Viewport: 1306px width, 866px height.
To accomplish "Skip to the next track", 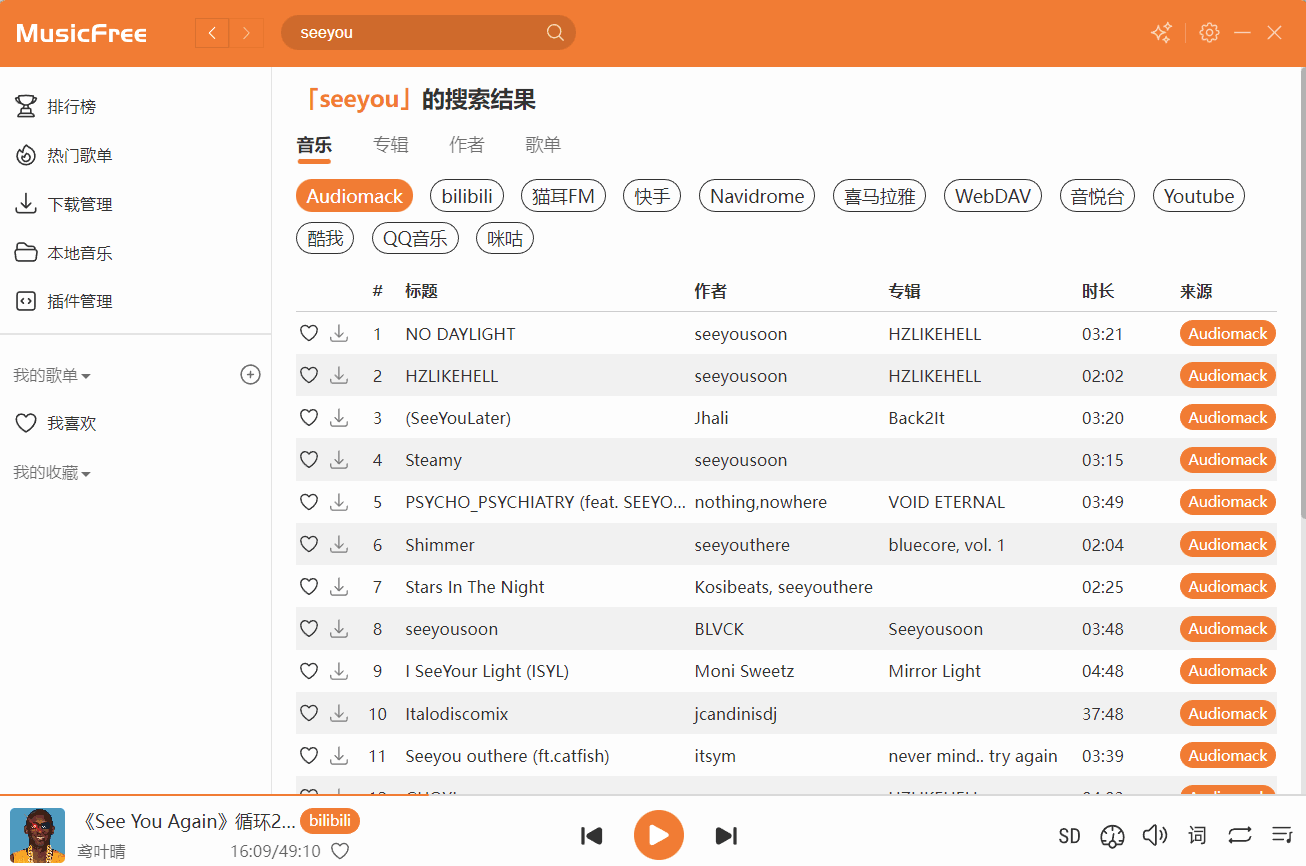I will (x=727, y=835).
